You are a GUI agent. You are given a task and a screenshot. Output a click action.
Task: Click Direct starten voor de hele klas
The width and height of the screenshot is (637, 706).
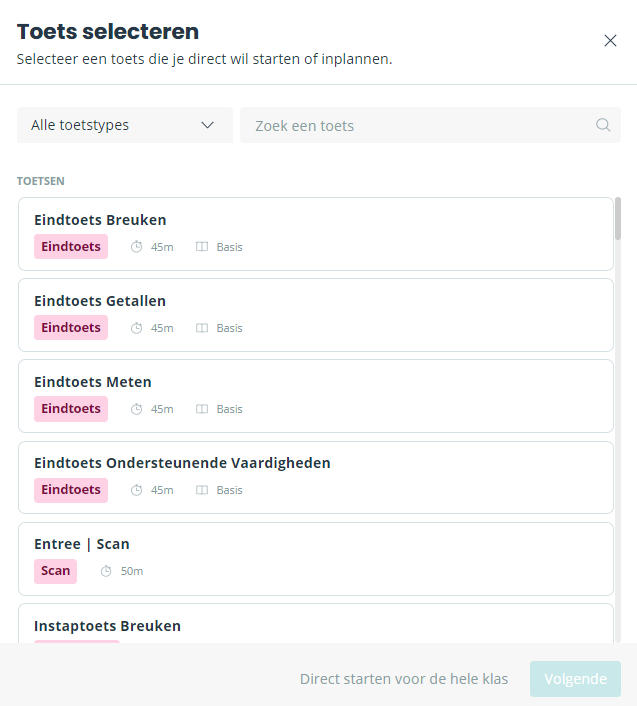(x=404, y=679)
